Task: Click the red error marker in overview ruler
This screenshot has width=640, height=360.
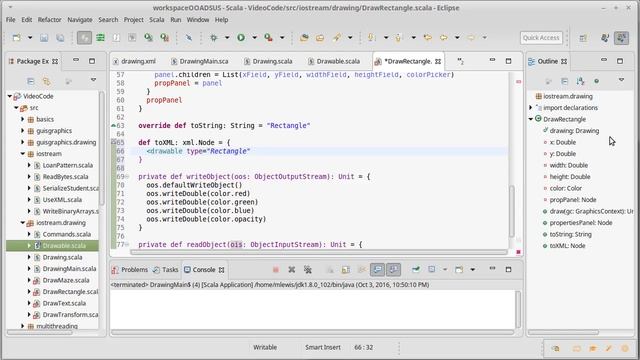Action: pos(518,82)
